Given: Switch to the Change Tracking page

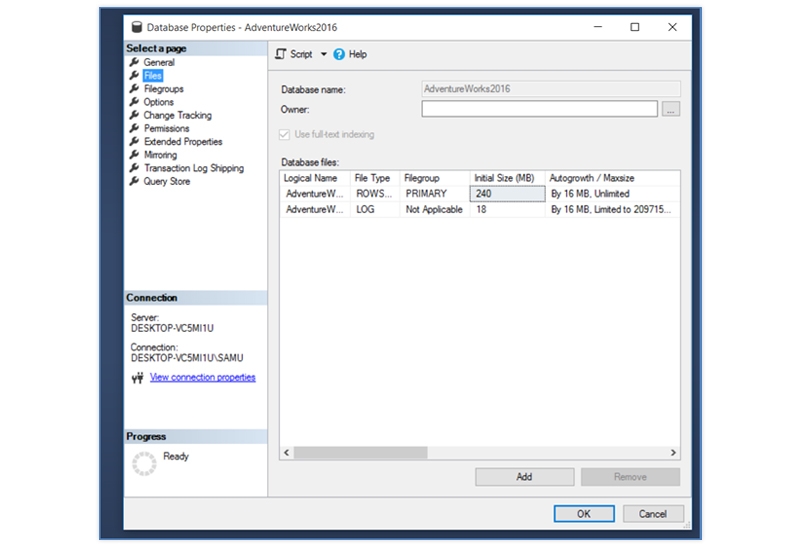Looking at the screenshot, I should pos(177,115).
